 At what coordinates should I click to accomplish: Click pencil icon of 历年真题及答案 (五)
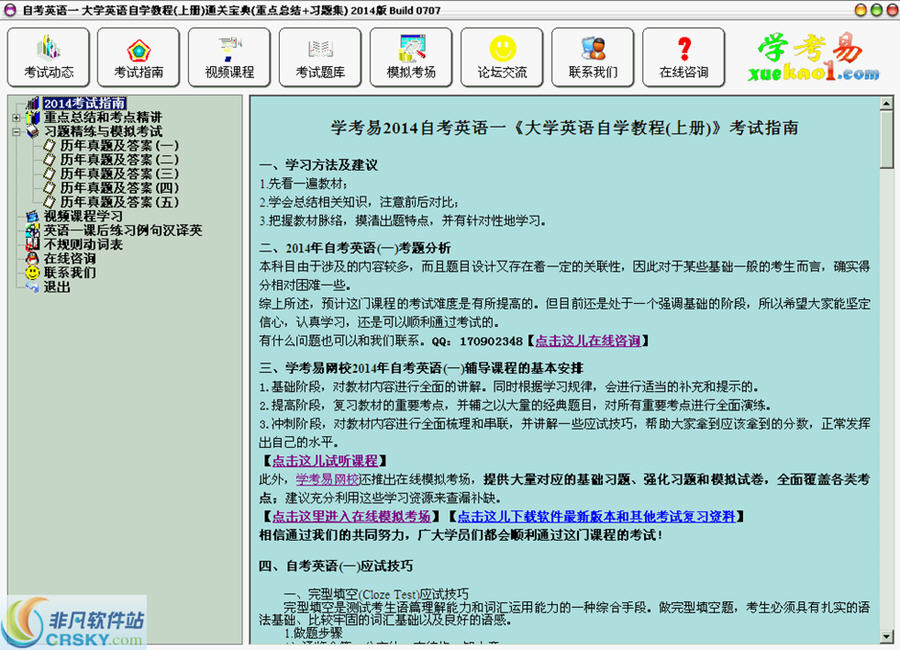tap(50, 202)
